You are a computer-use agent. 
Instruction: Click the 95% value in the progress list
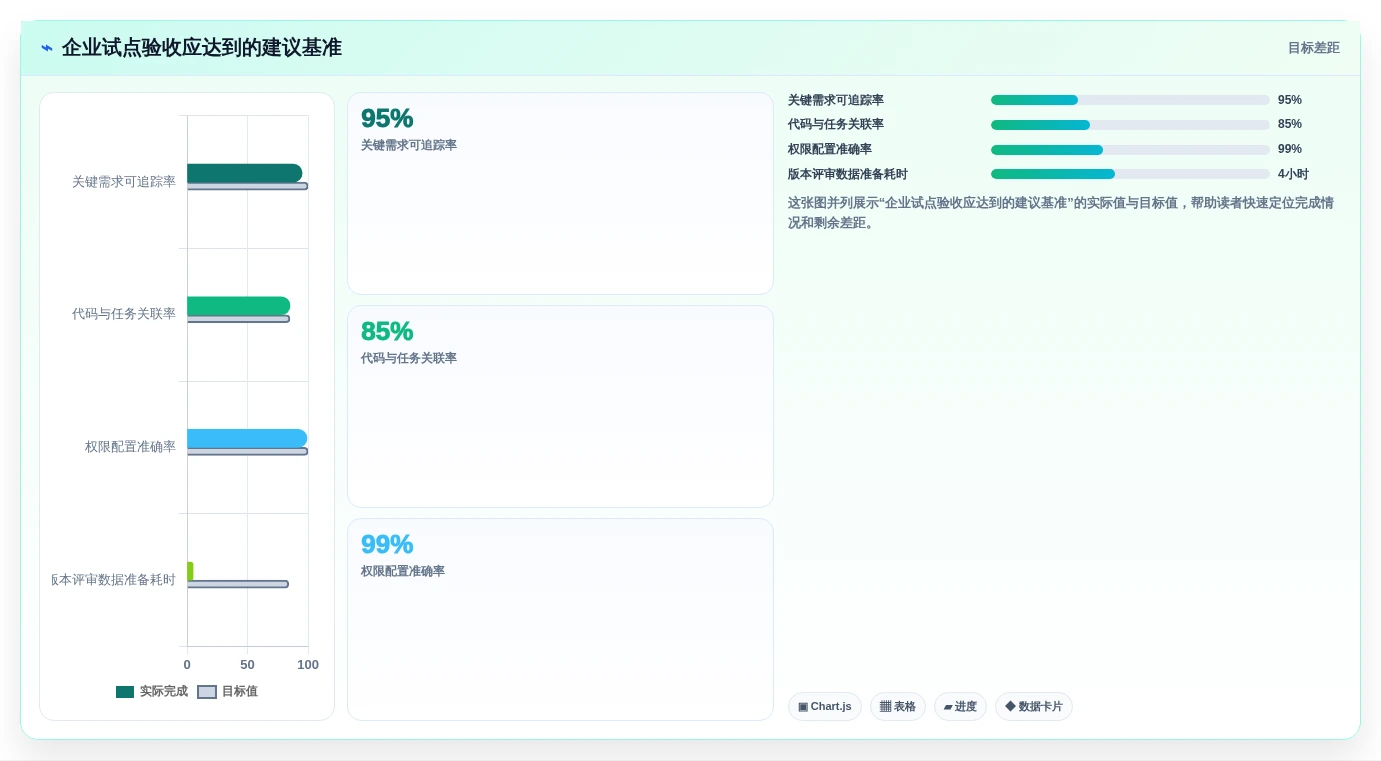pos(1290,100)
